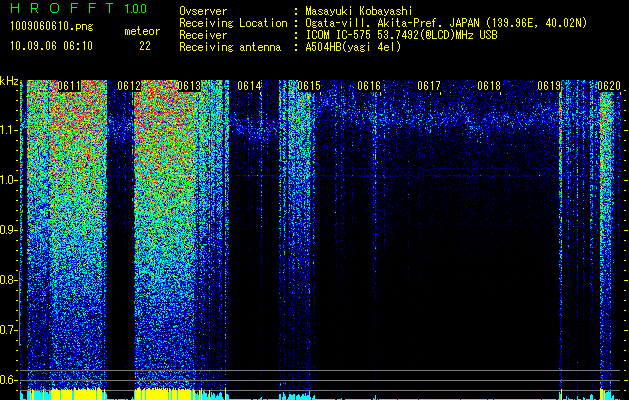Click the ICOM IC-575 53.7492 MHz USB text

(402, 35)
